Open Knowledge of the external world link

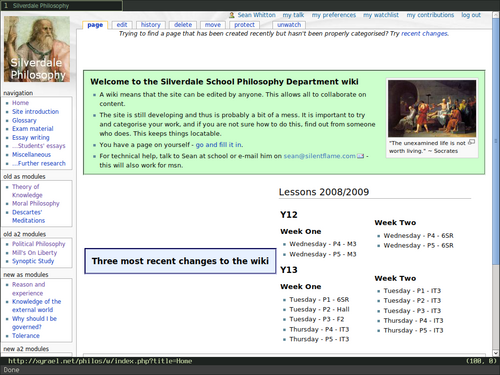37,306
